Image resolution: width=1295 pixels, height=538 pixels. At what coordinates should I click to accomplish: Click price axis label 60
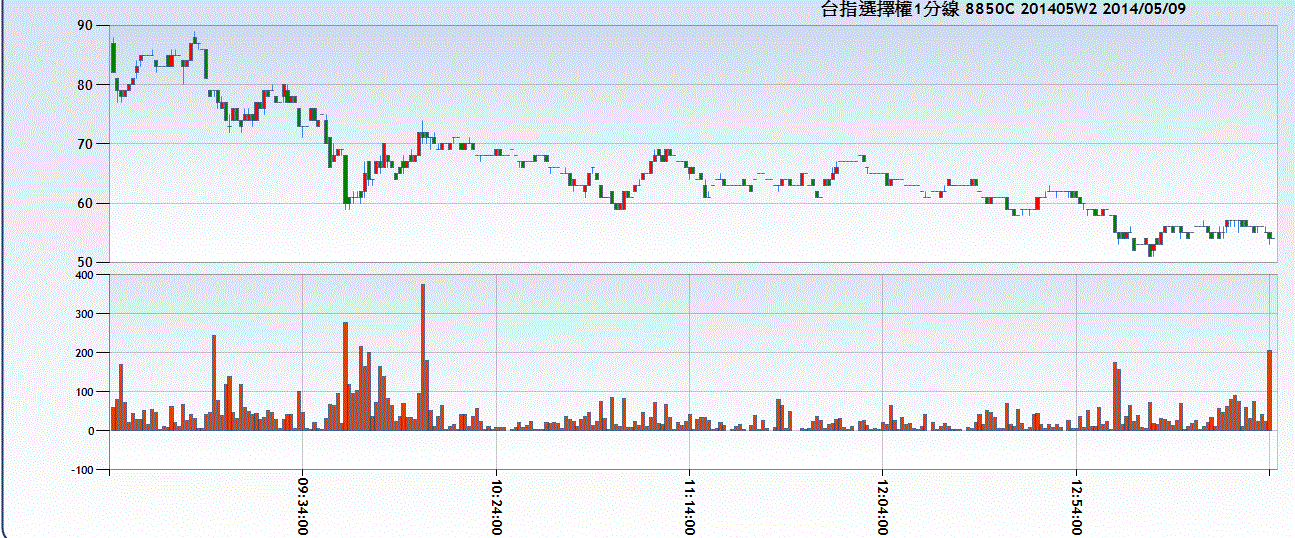pos(87,203)
